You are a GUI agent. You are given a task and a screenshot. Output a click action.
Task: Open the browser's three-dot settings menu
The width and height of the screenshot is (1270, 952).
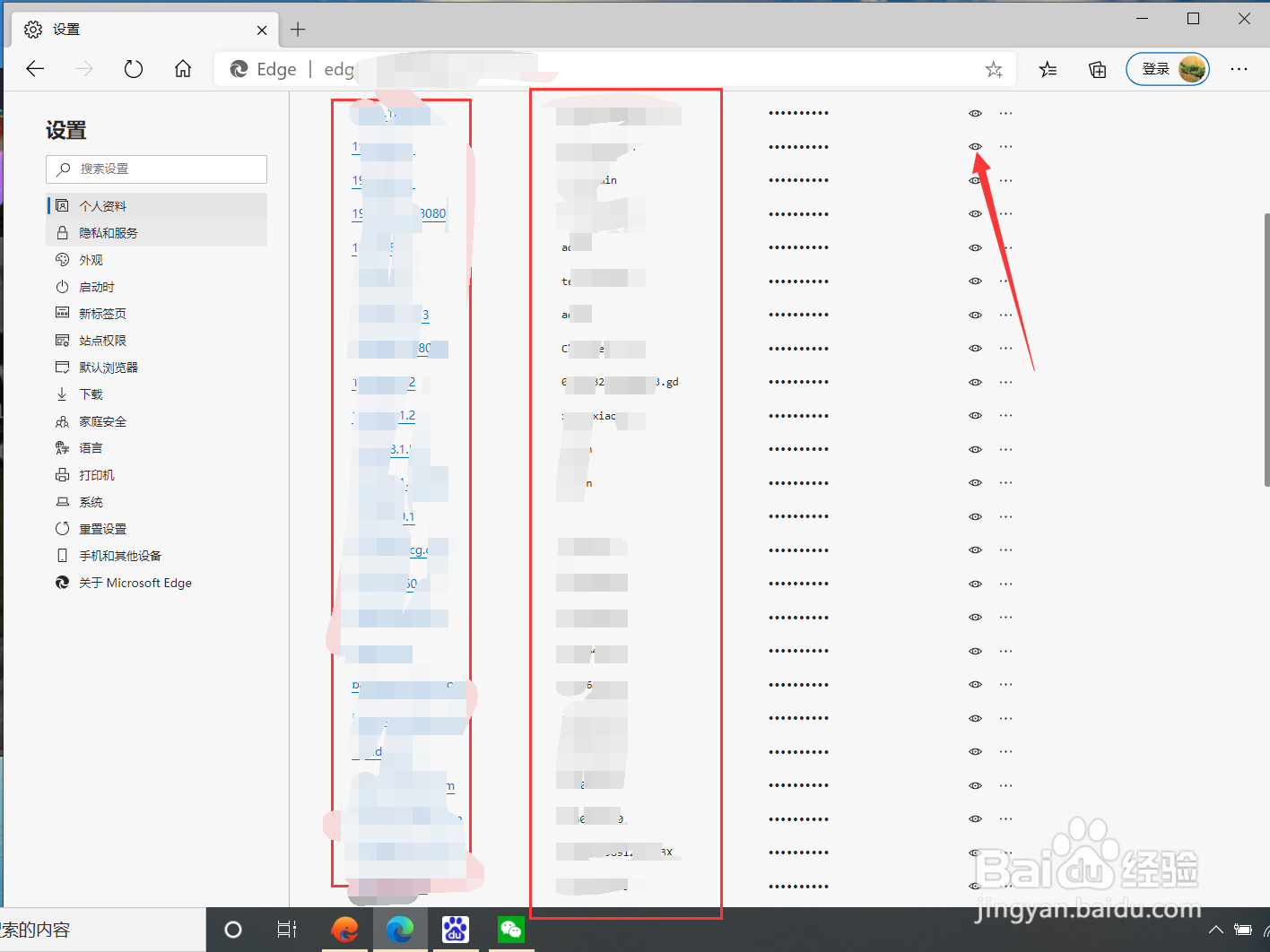(x=1239, y=69)
